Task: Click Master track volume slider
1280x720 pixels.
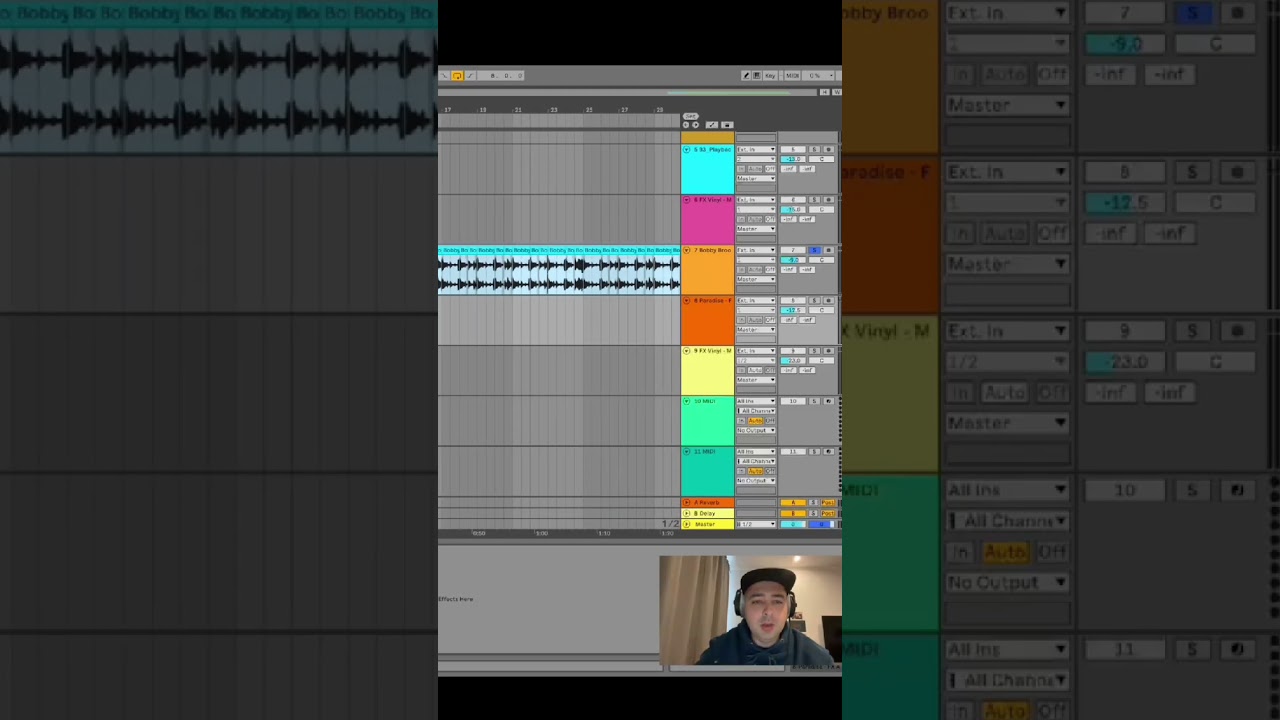Action: tap(793, 524)
